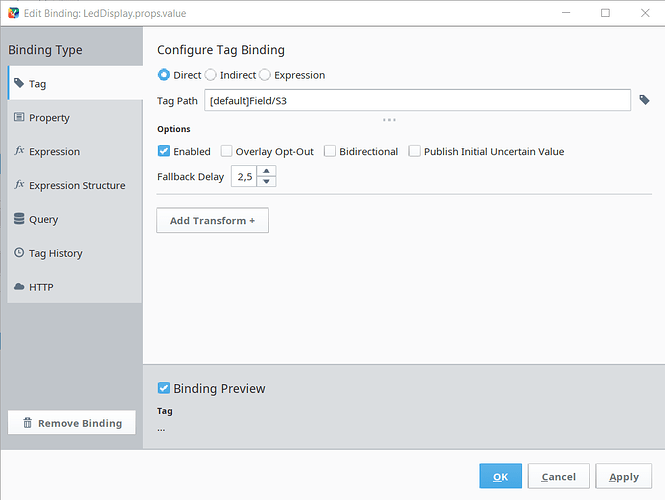Toggle the Overlay Opt-Out checkbox
Image resolution: width=665 pixels, height=500 pixels.
[x=227, y=152]
